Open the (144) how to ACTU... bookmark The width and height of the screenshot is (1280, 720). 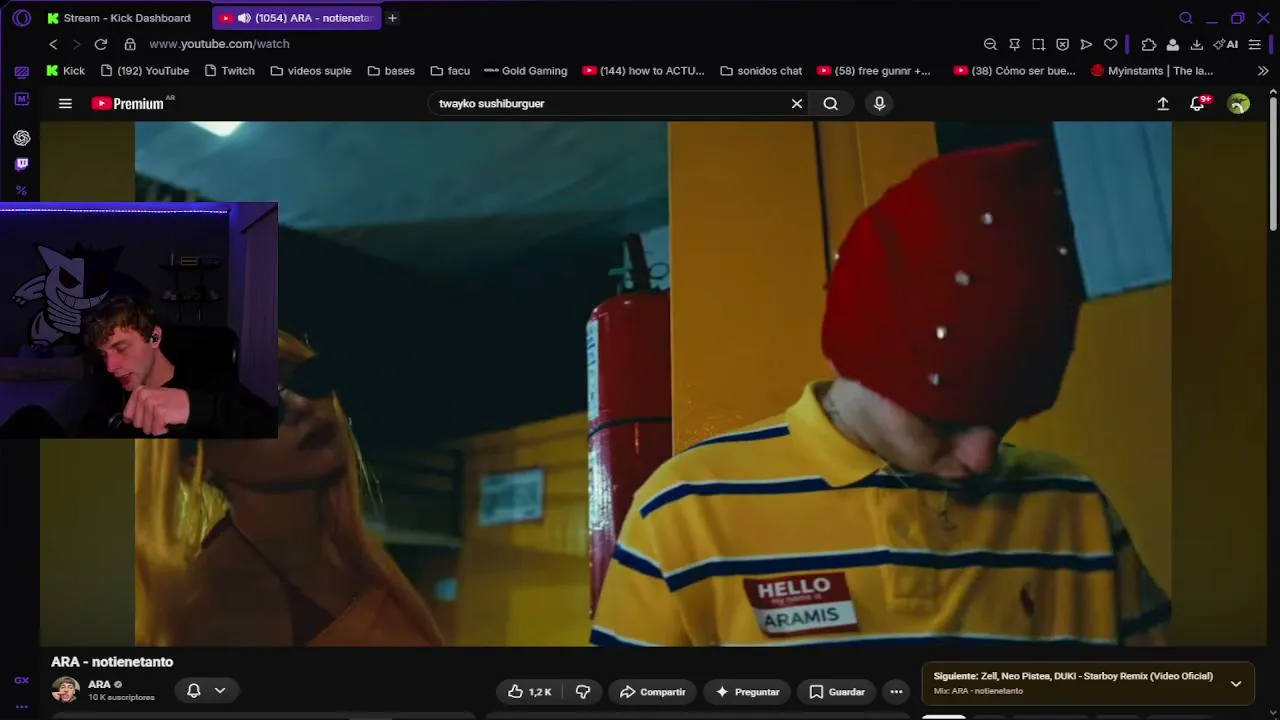pos(643,71)
